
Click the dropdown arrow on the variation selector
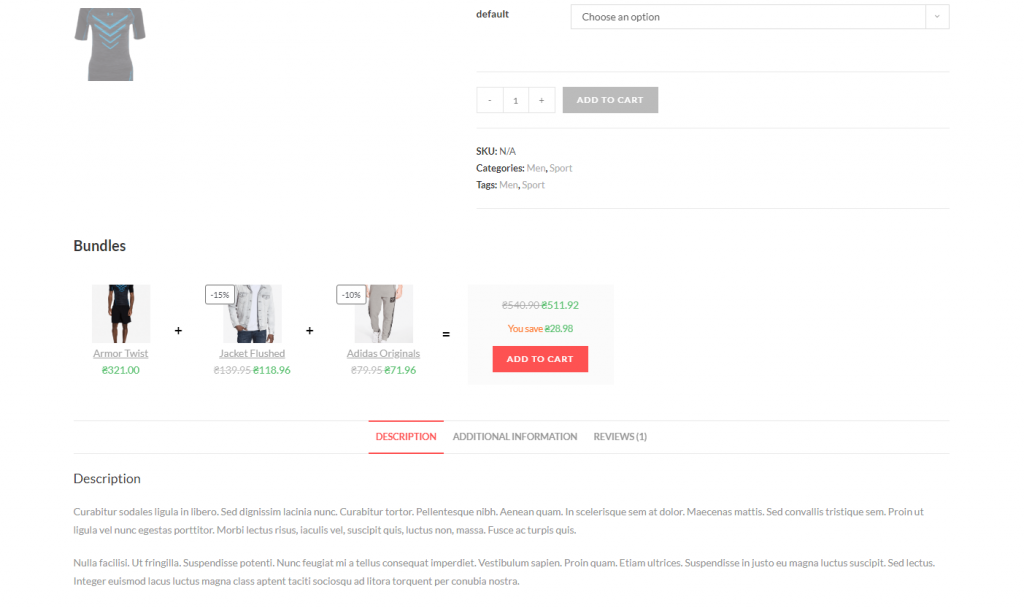click(x=937, y=17)
